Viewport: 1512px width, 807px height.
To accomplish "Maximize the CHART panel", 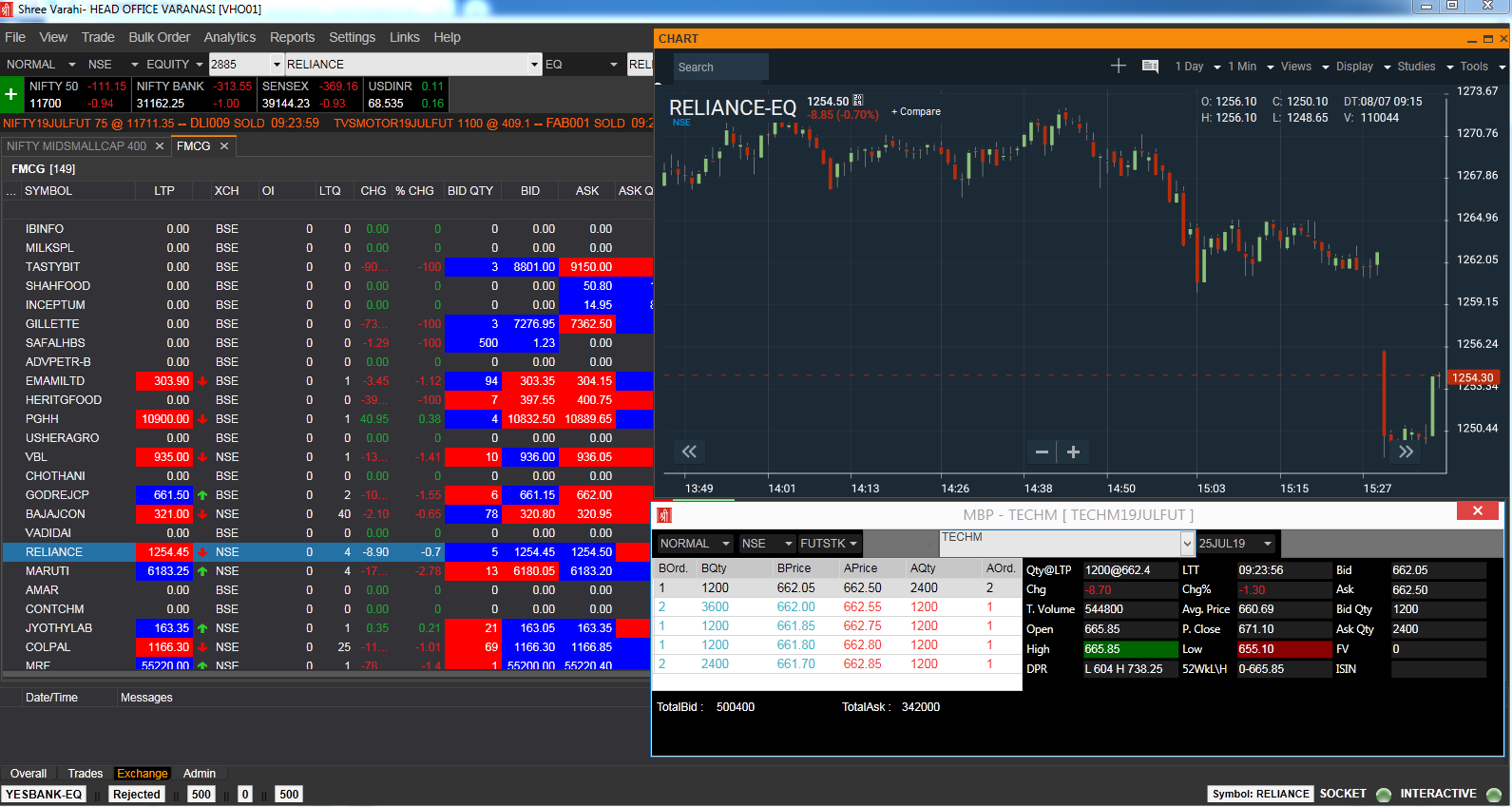I will [x=1488, y=39].
